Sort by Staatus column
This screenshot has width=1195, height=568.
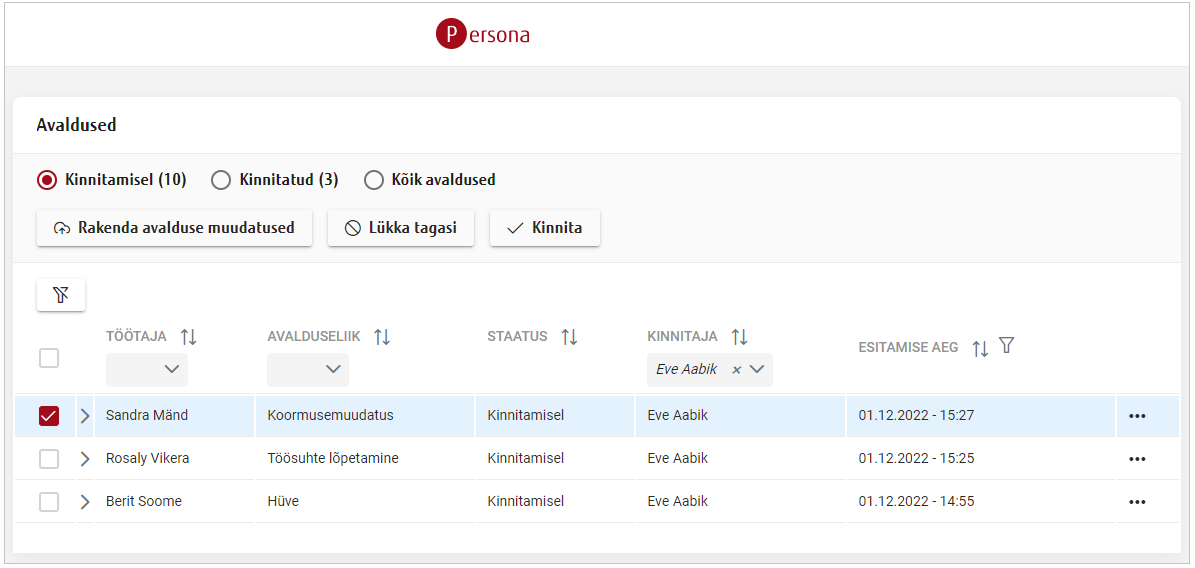pos(569,337)
